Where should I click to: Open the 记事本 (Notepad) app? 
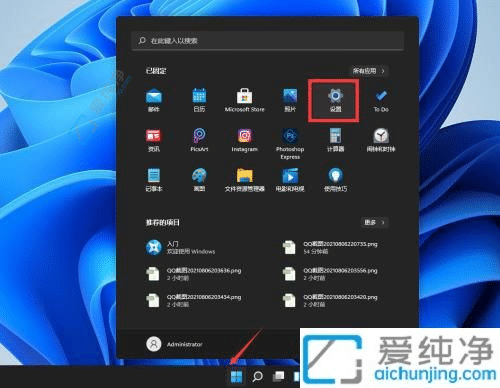coord(154,180)
